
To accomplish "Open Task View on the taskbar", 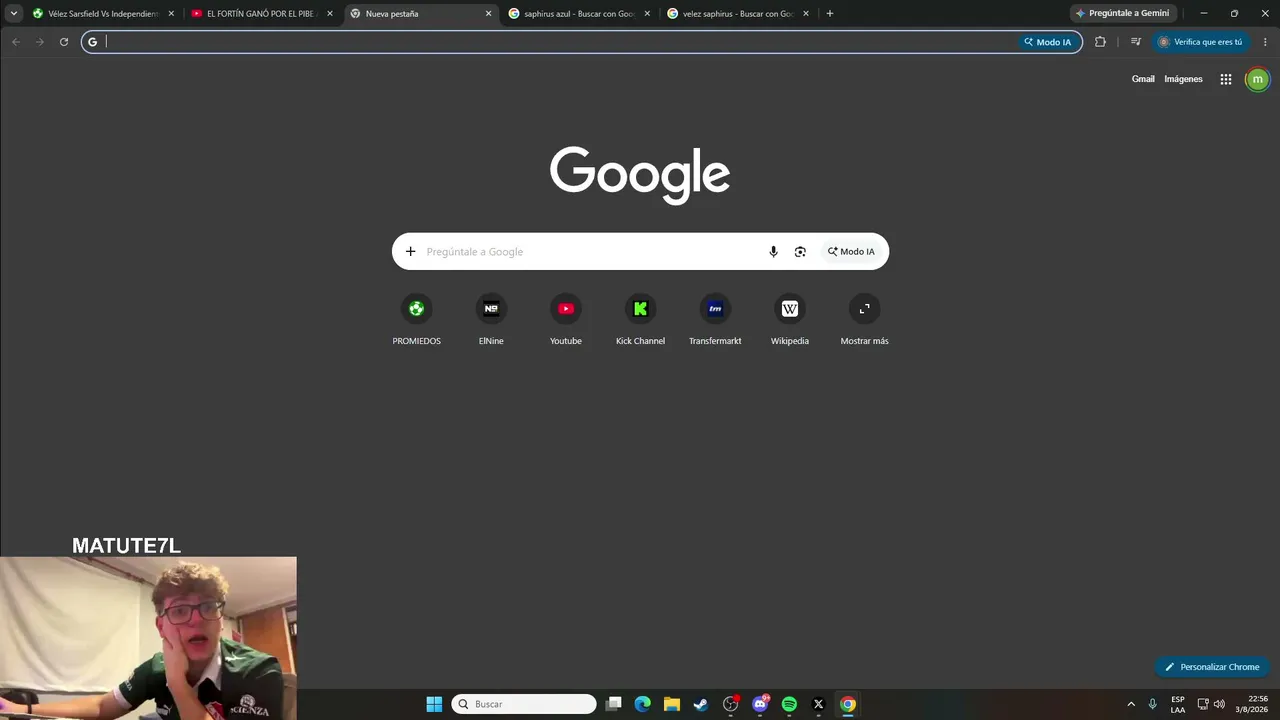I will pos(614,704).
